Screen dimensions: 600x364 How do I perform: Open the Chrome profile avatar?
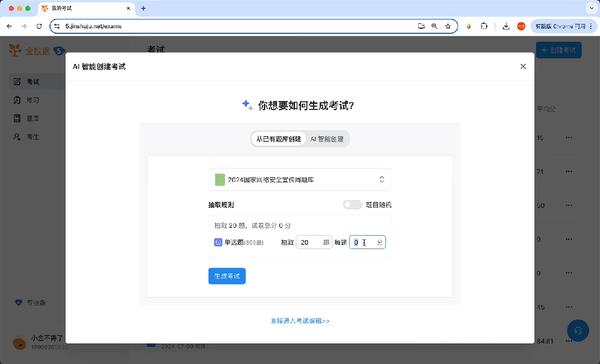click(x=521, y=26)
